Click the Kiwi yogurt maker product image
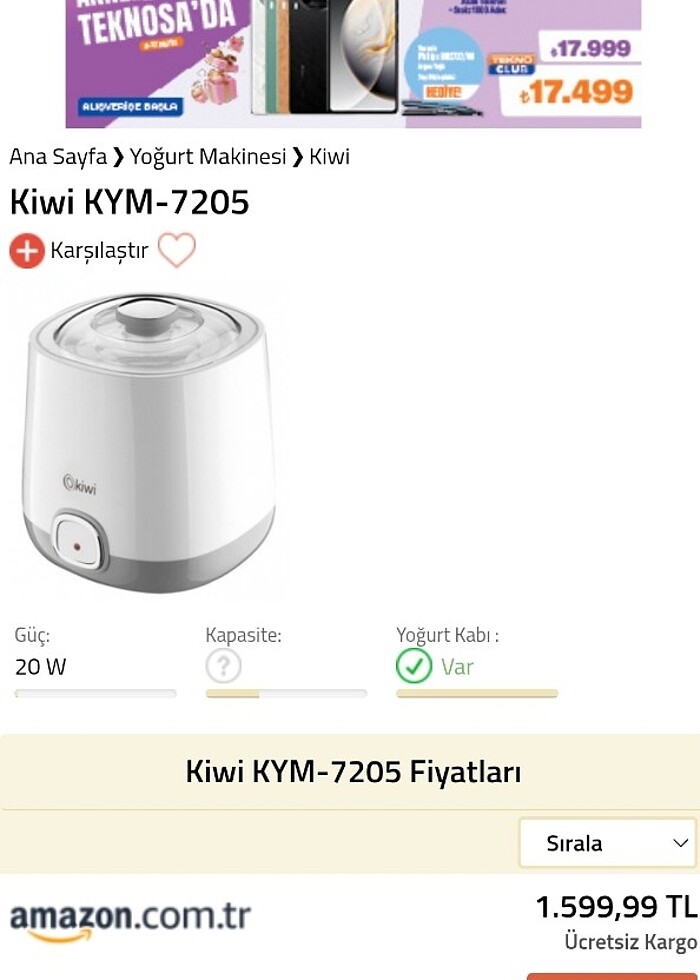 tap(149, 442)
